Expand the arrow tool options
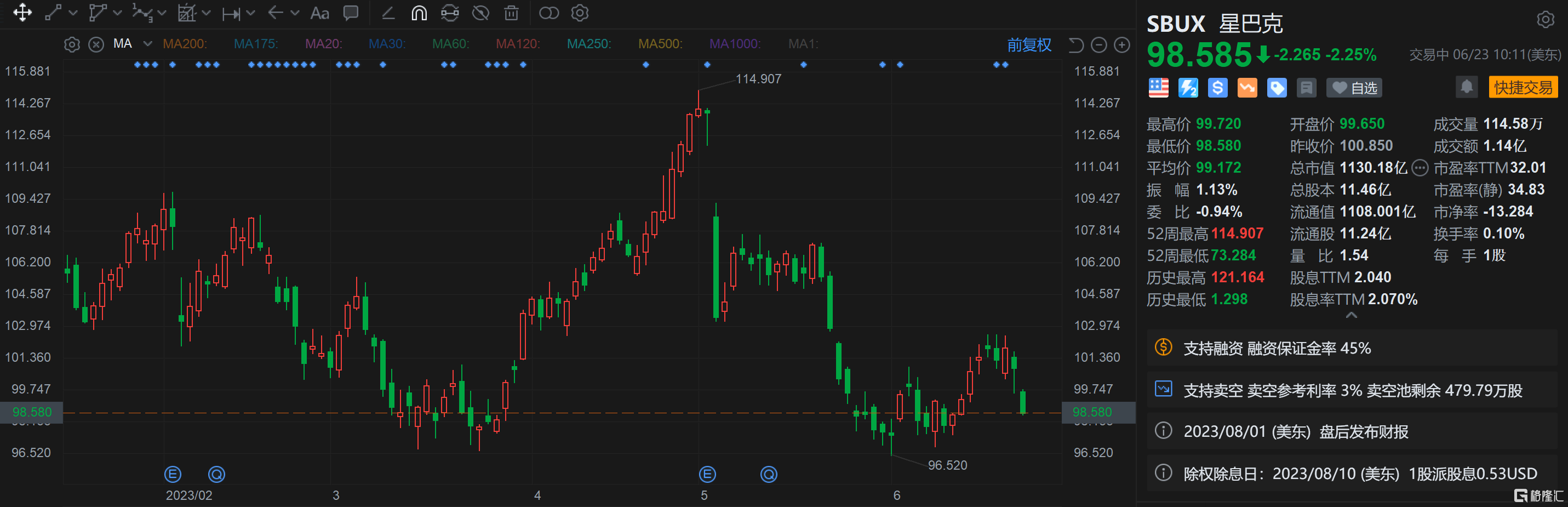This screenshot has height=507, width=1568. pyautogui.click(x=295, y=13)
